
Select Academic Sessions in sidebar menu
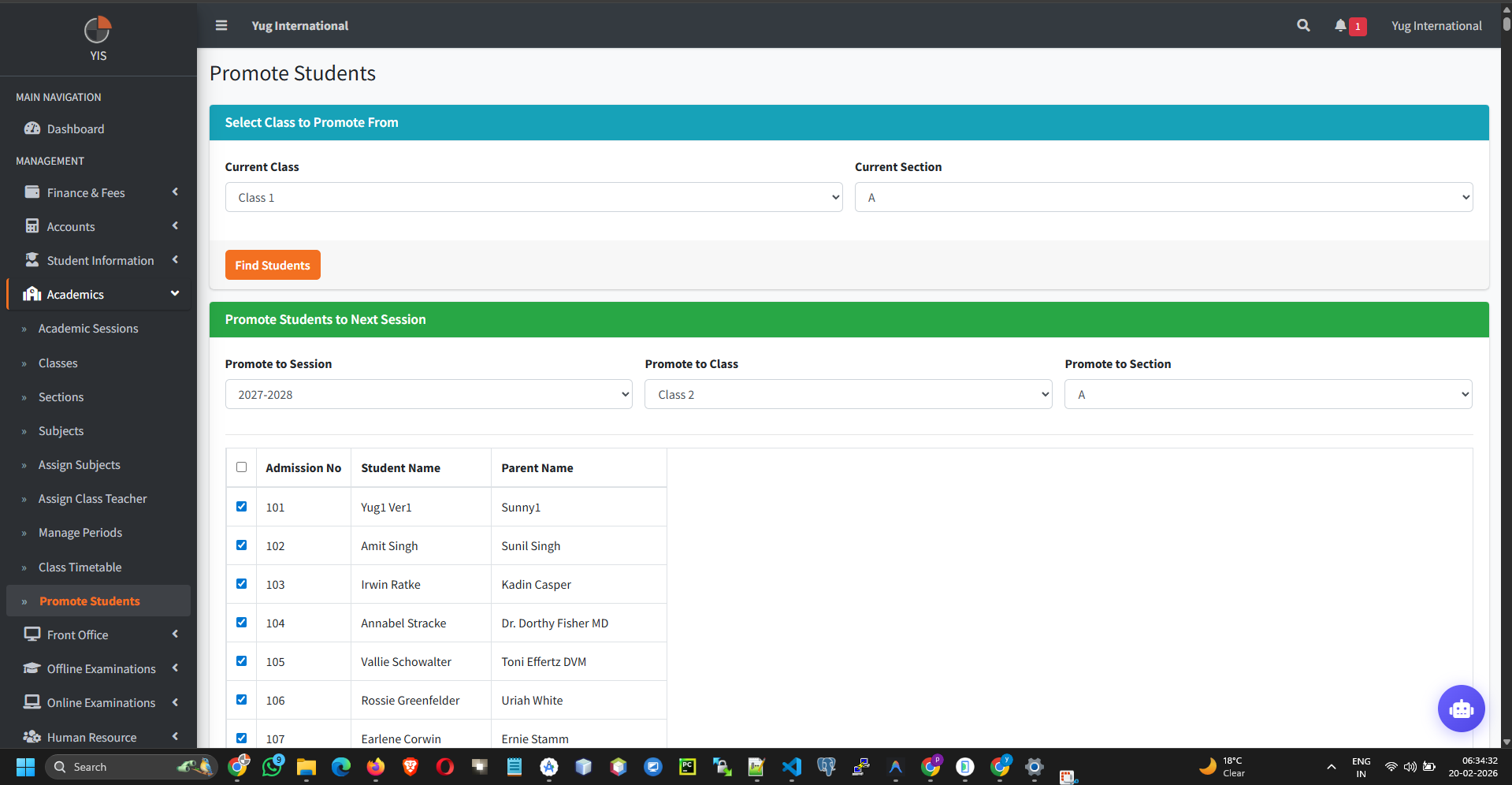click(88, 329)
